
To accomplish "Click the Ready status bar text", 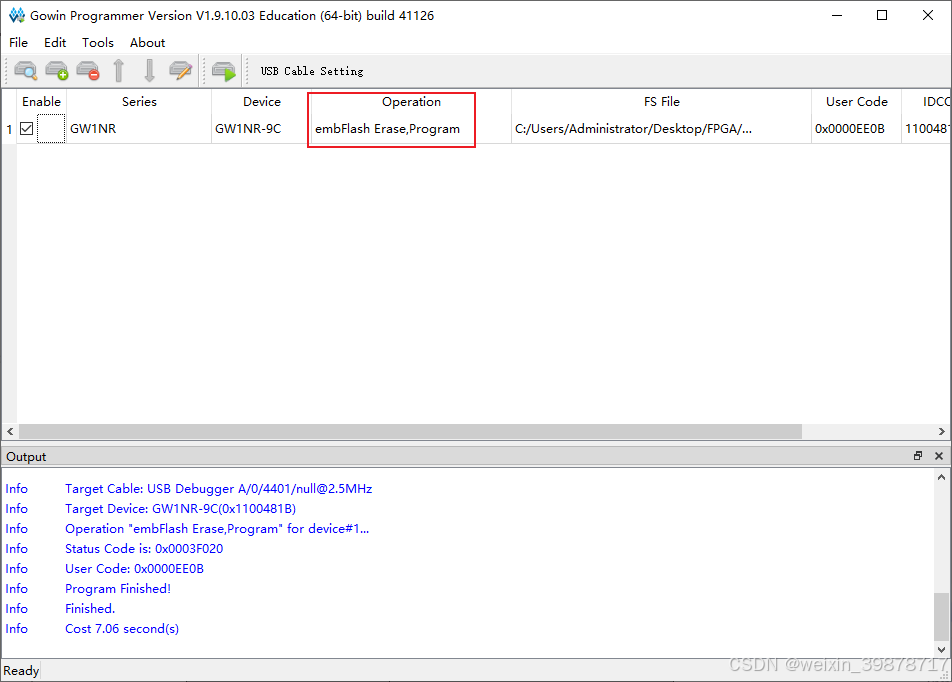I will pyautogui.click(x=21, y=670).
